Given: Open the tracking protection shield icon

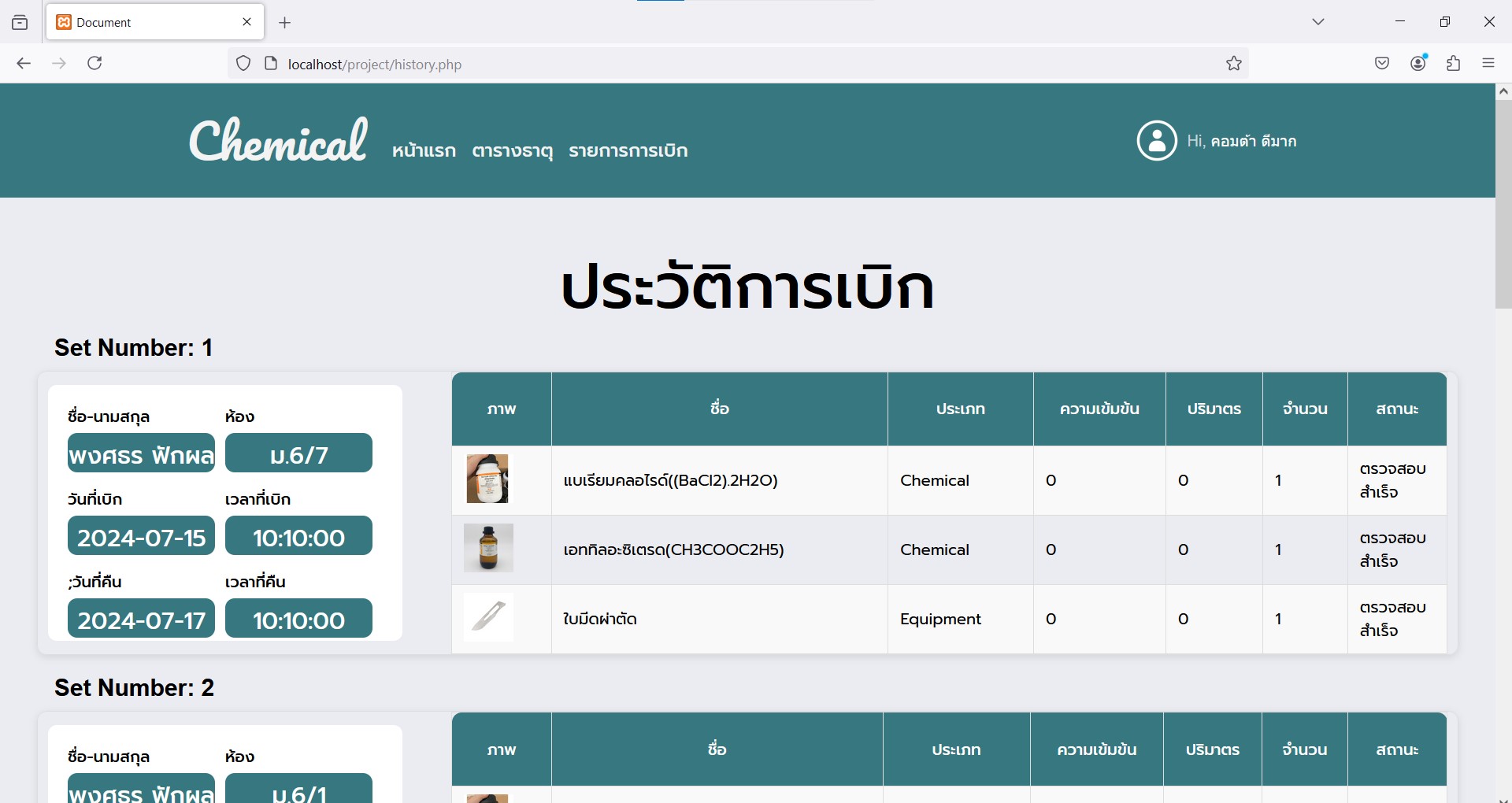Looking at the screenshot, I should coord(243,64).
